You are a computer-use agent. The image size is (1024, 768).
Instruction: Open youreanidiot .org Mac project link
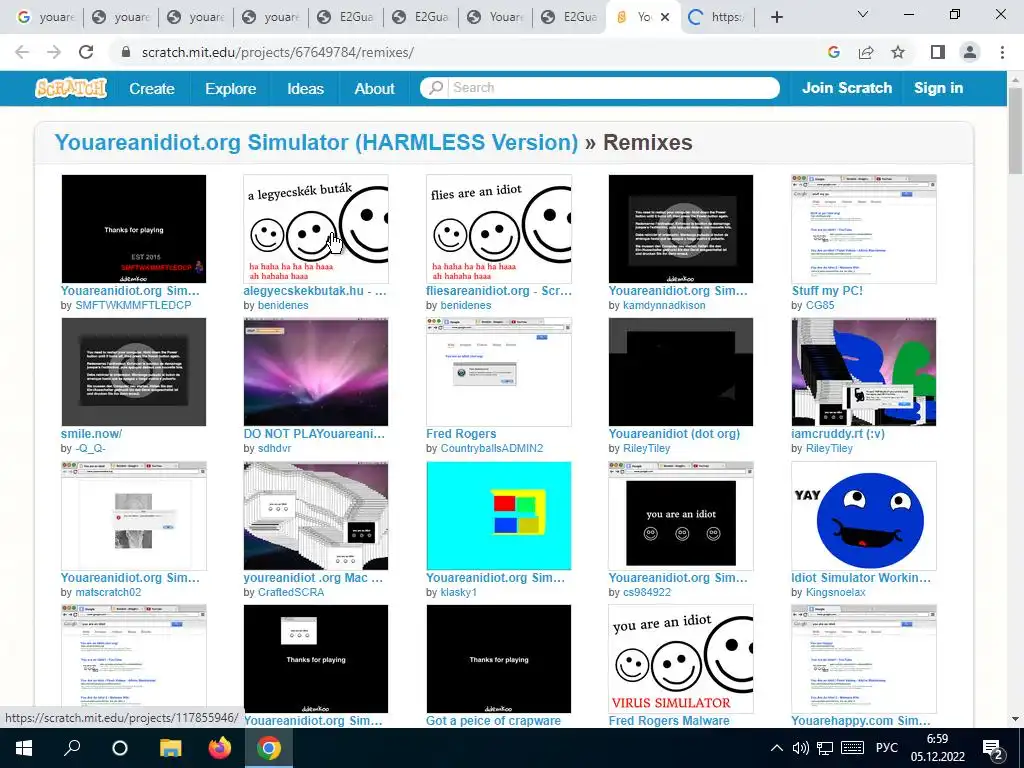(x=313, y=577)
